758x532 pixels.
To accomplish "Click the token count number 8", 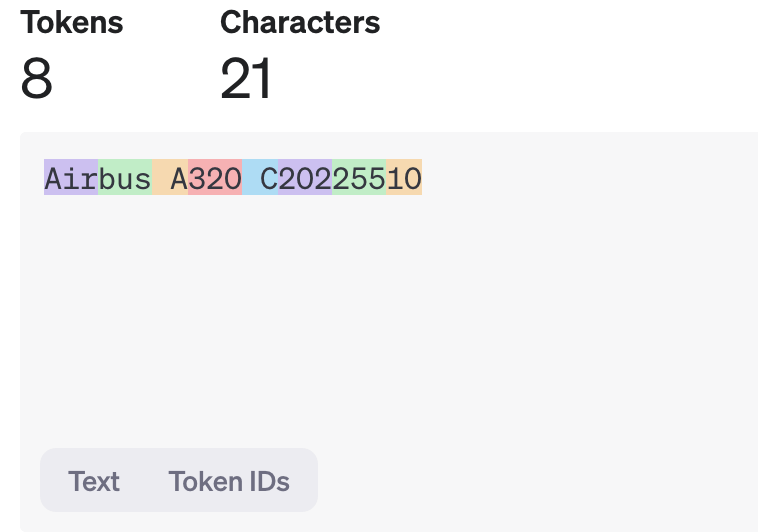I will click(x=36, y=78).
